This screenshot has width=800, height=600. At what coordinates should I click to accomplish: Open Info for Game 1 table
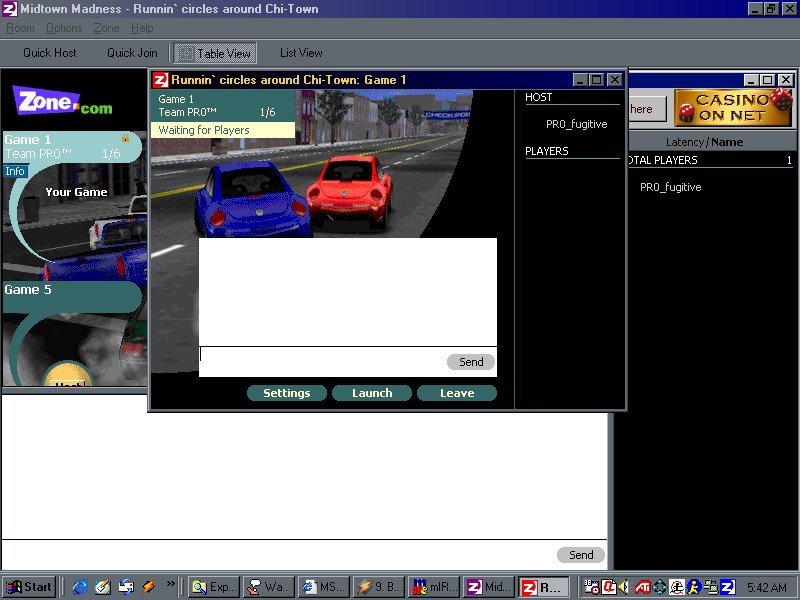15,171
